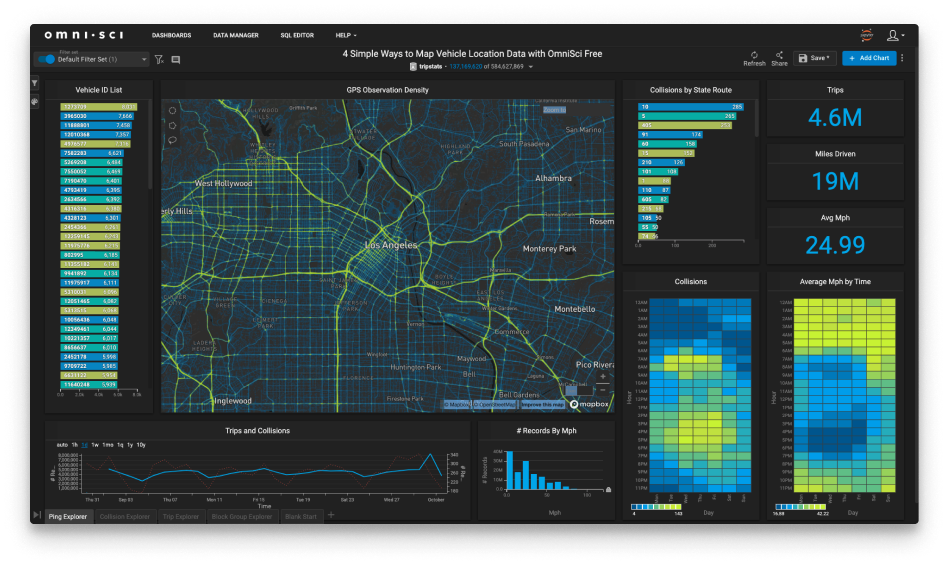
Task: Select vehicle 12010368 bar
Action: coord(95,134)
